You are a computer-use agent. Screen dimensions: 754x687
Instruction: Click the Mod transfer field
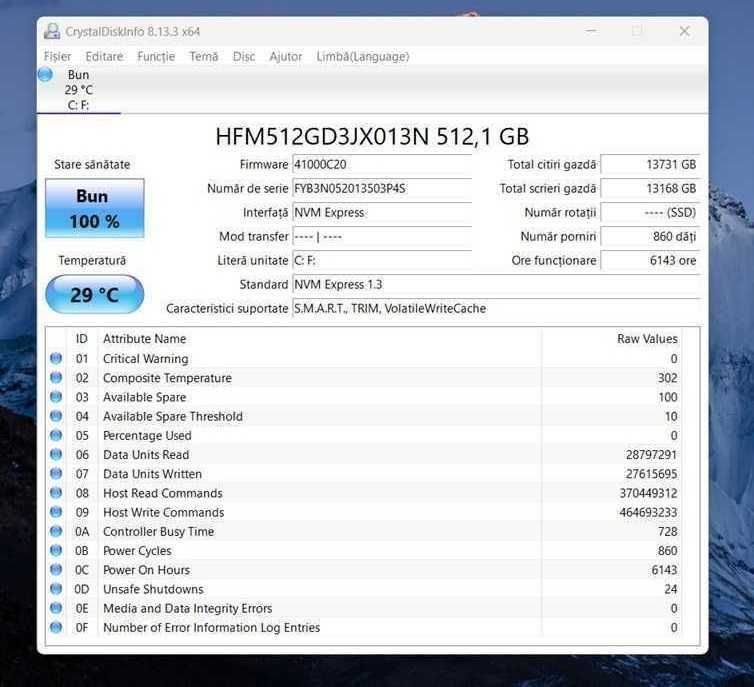click(x=382, y=237)
